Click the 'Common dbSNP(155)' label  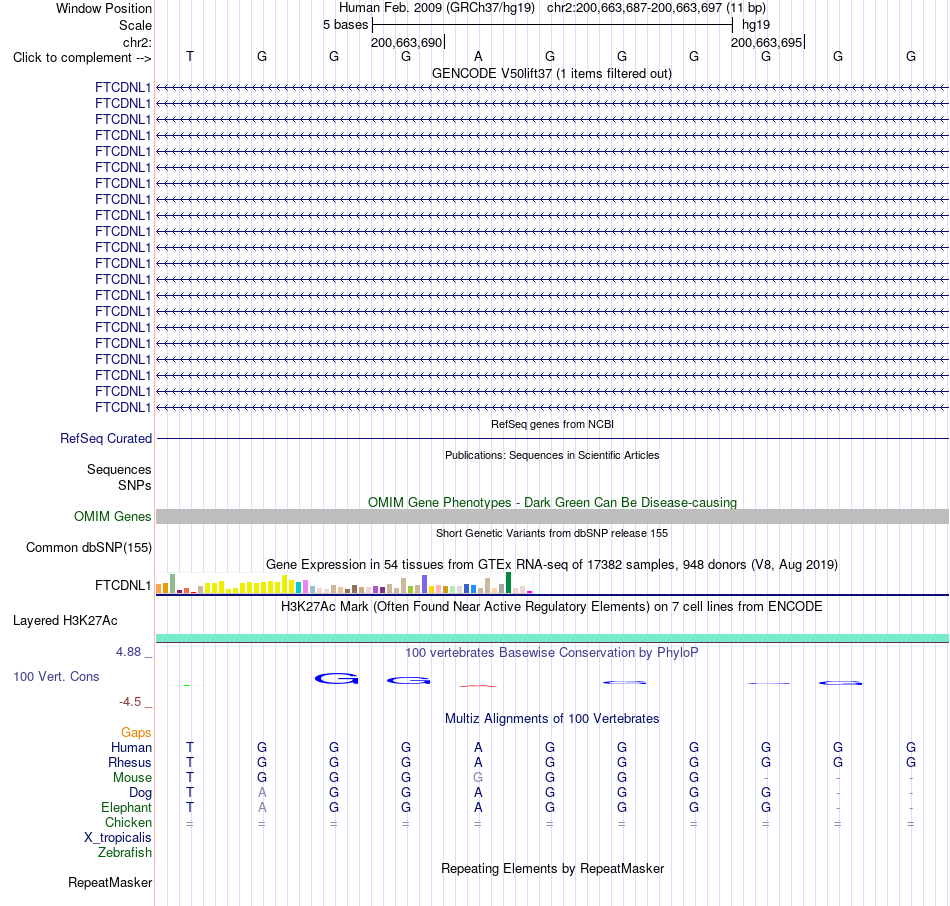coord(89,547)
